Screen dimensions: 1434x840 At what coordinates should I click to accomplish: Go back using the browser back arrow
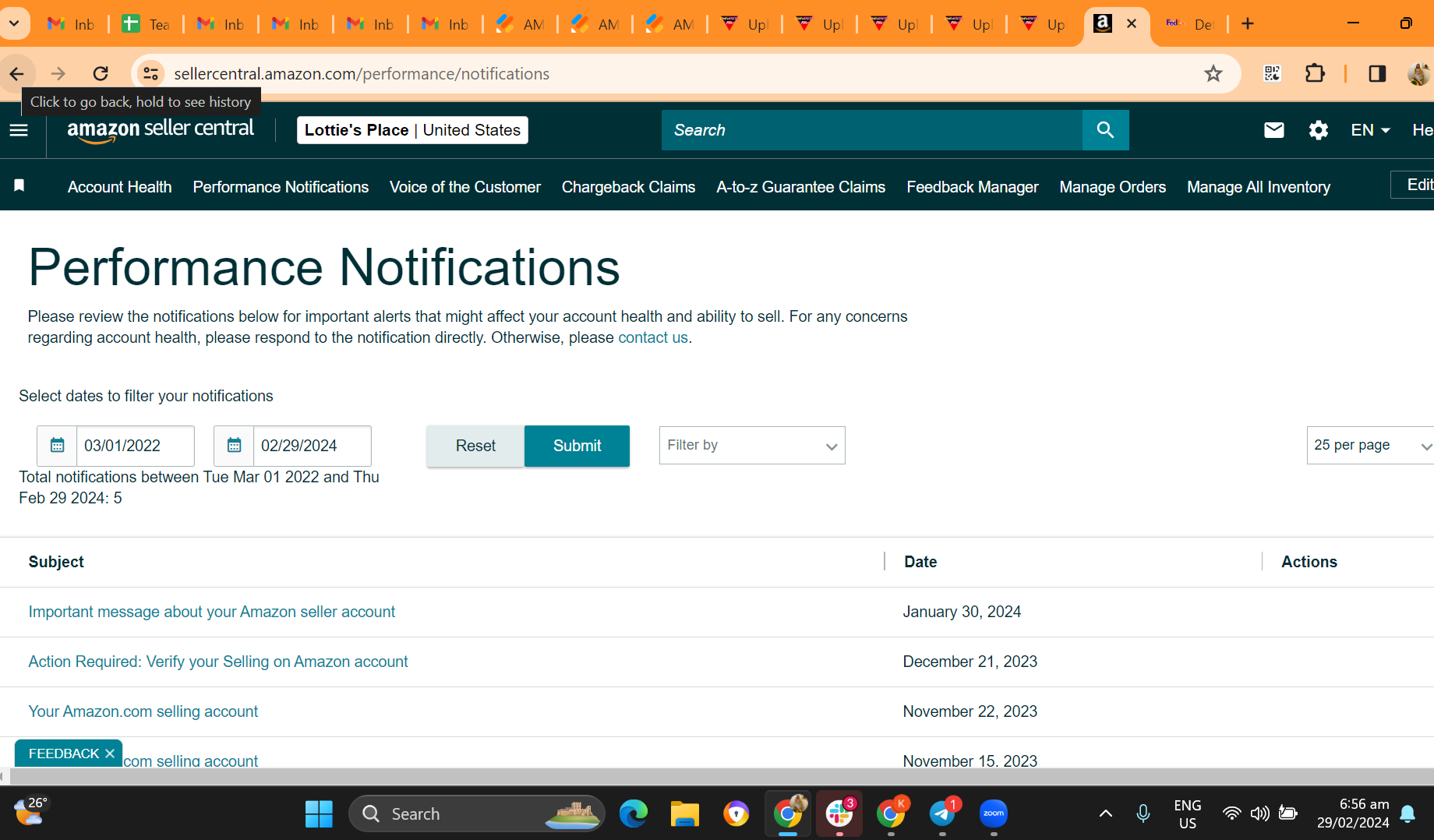16,74
